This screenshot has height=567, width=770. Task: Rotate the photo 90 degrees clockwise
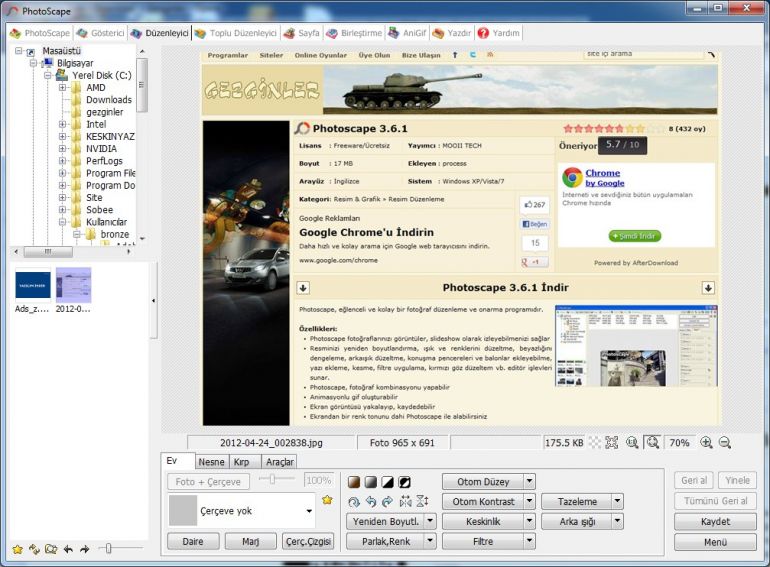[387, 502]
